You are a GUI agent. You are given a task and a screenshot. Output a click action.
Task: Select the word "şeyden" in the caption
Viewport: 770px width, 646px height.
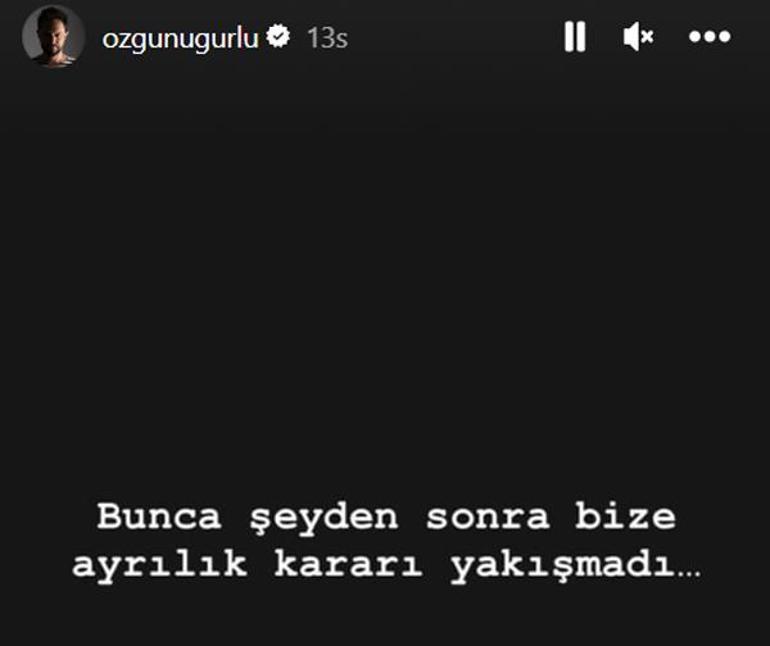click(324, 519)
